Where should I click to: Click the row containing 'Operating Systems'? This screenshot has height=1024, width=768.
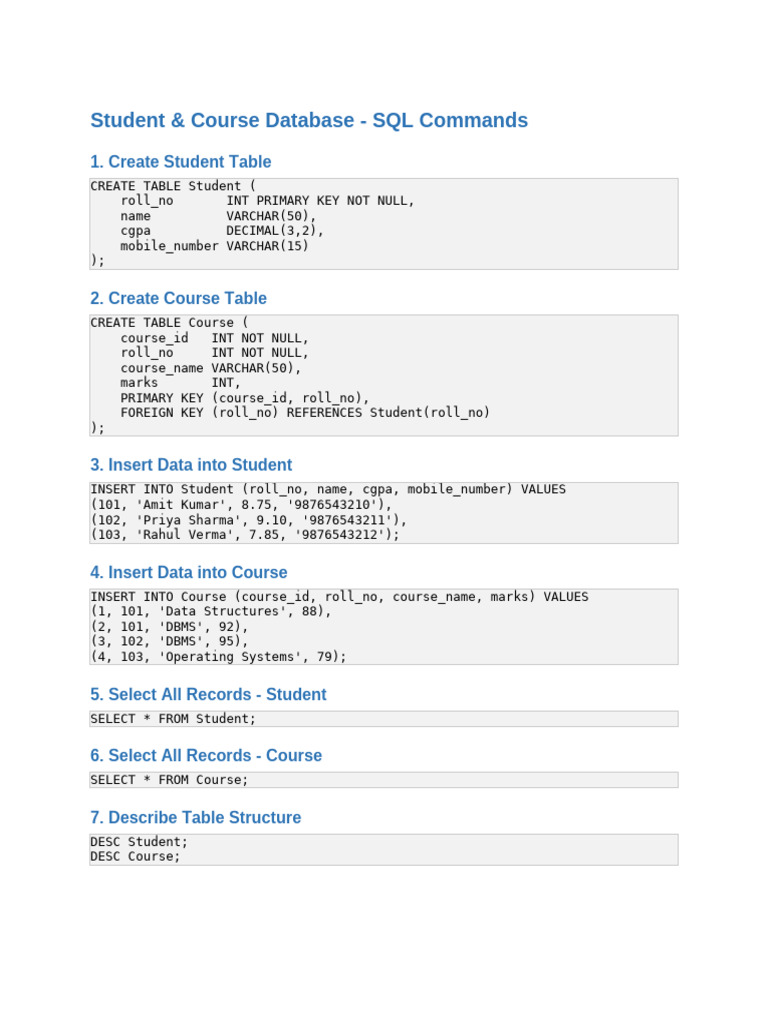[x=218, y=656]
